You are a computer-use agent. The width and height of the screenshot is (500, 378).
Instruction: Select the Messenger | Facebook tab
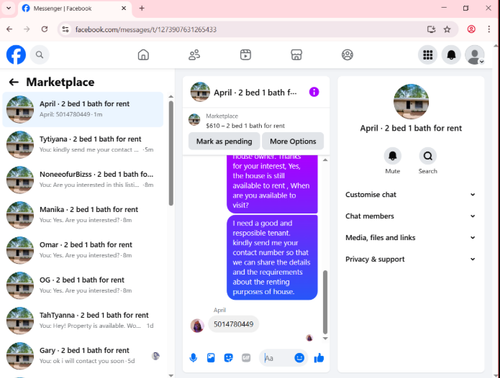(74, 9)
